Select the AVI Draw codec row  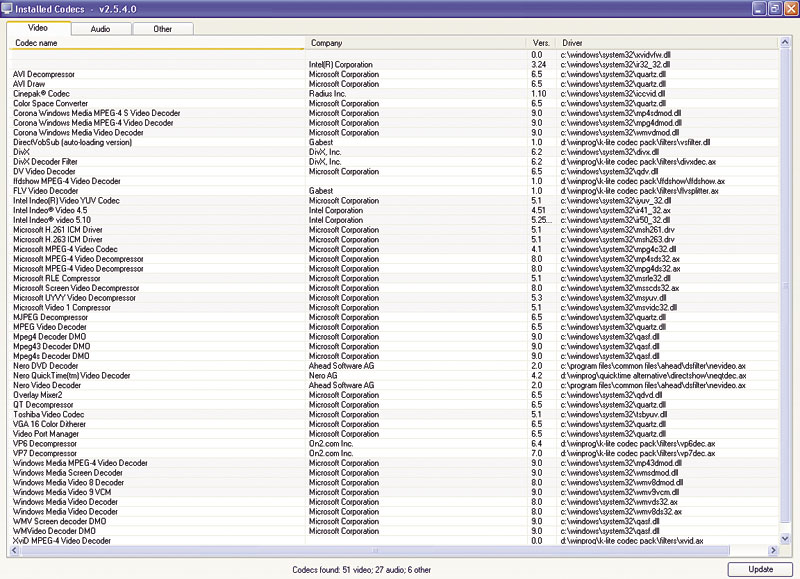point(394,84)
